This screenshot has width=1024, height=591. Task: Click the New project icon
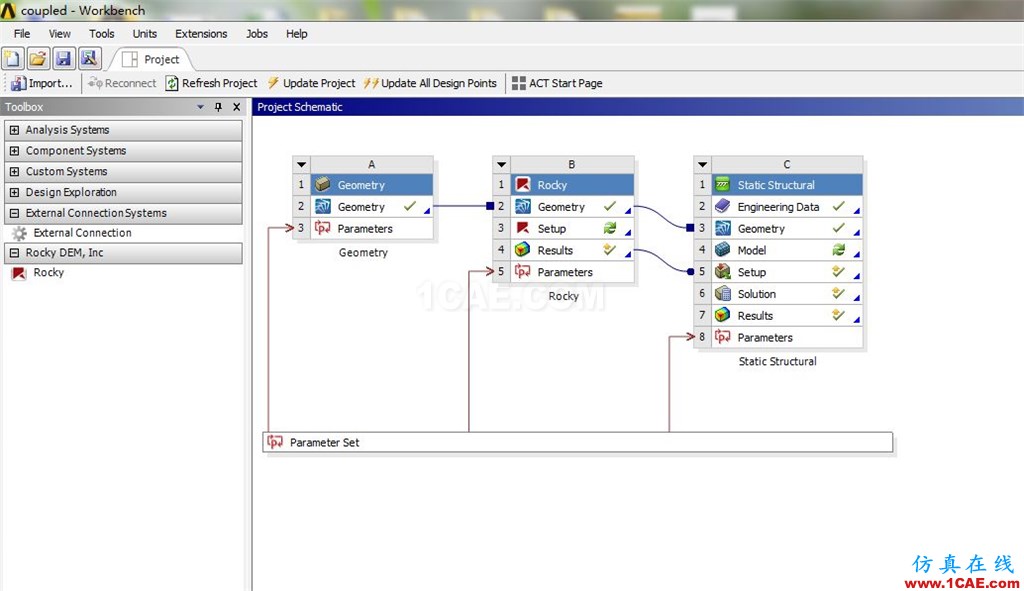click(x=12, y=59)
